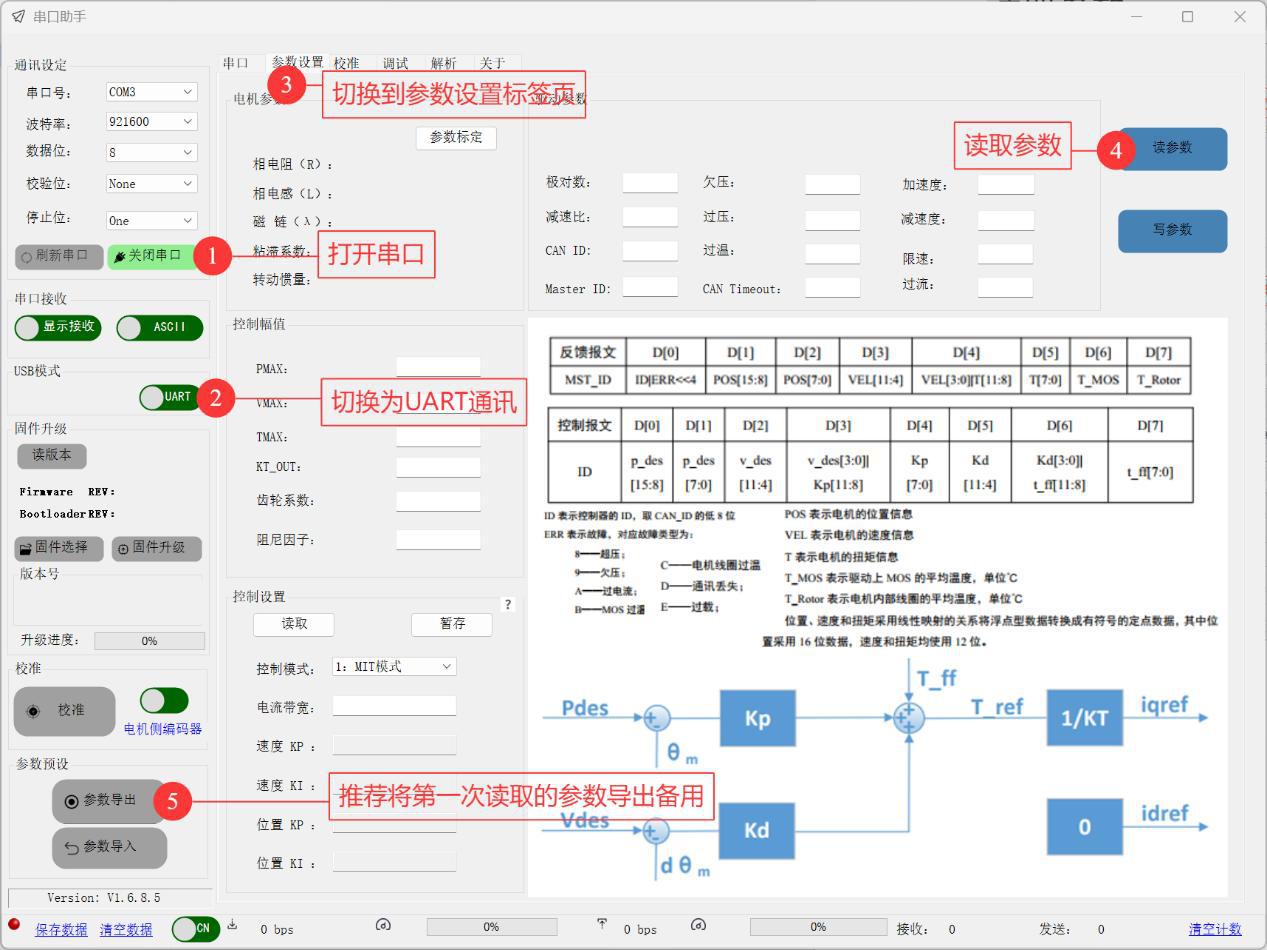Click 参数导入 to import parameters

tap(108, 847)
